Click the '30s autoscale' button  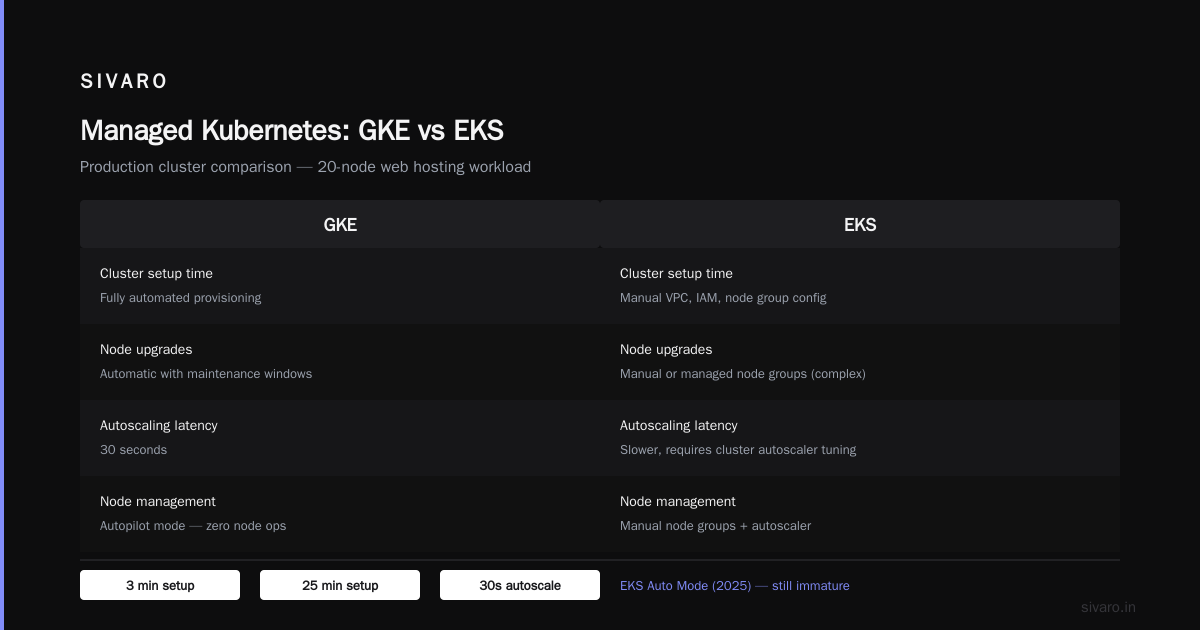click(520, 585)
